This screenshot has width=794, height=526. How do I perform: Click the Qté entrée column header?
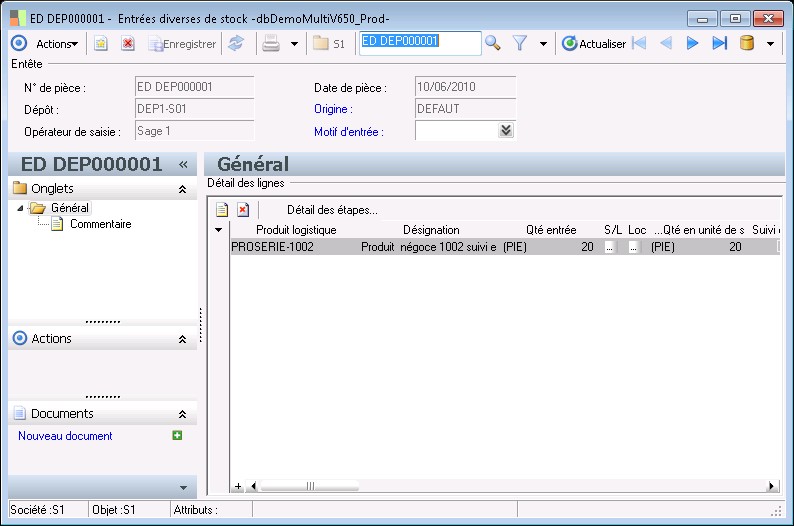click(551, 230)
